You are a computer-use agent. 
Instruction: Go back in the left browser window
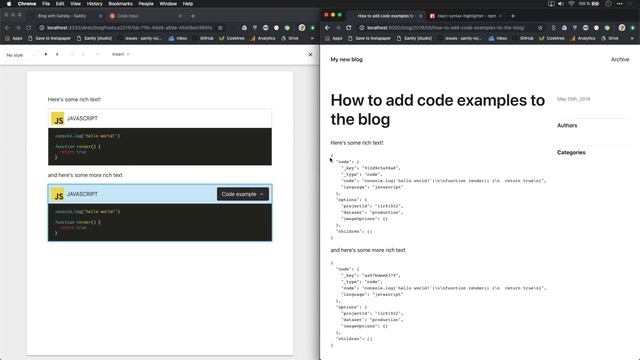pyautogui.click(x=7, y=28)
